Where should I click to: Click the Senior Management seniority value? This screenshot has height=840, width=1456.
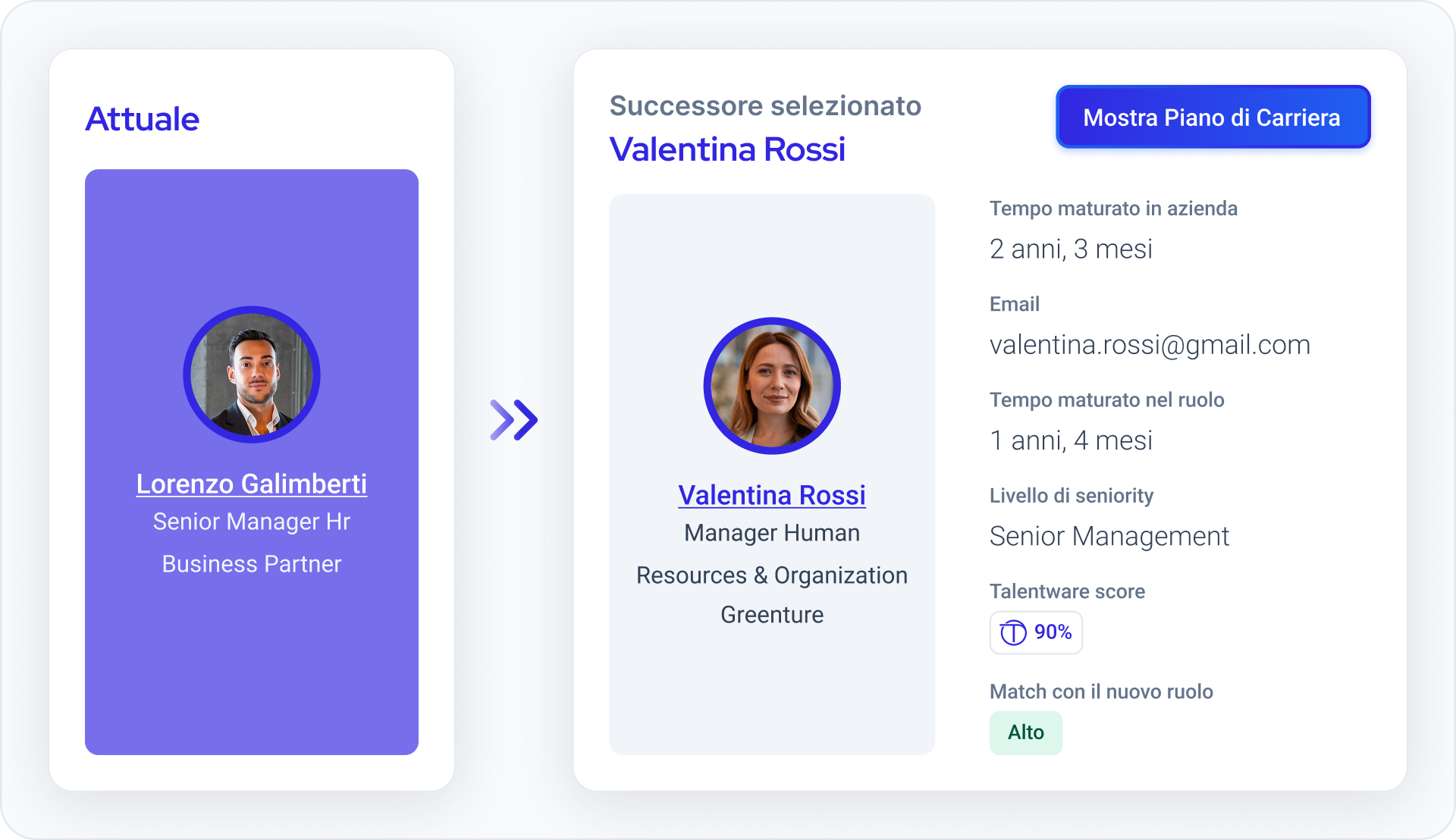tap(1109, 536)
